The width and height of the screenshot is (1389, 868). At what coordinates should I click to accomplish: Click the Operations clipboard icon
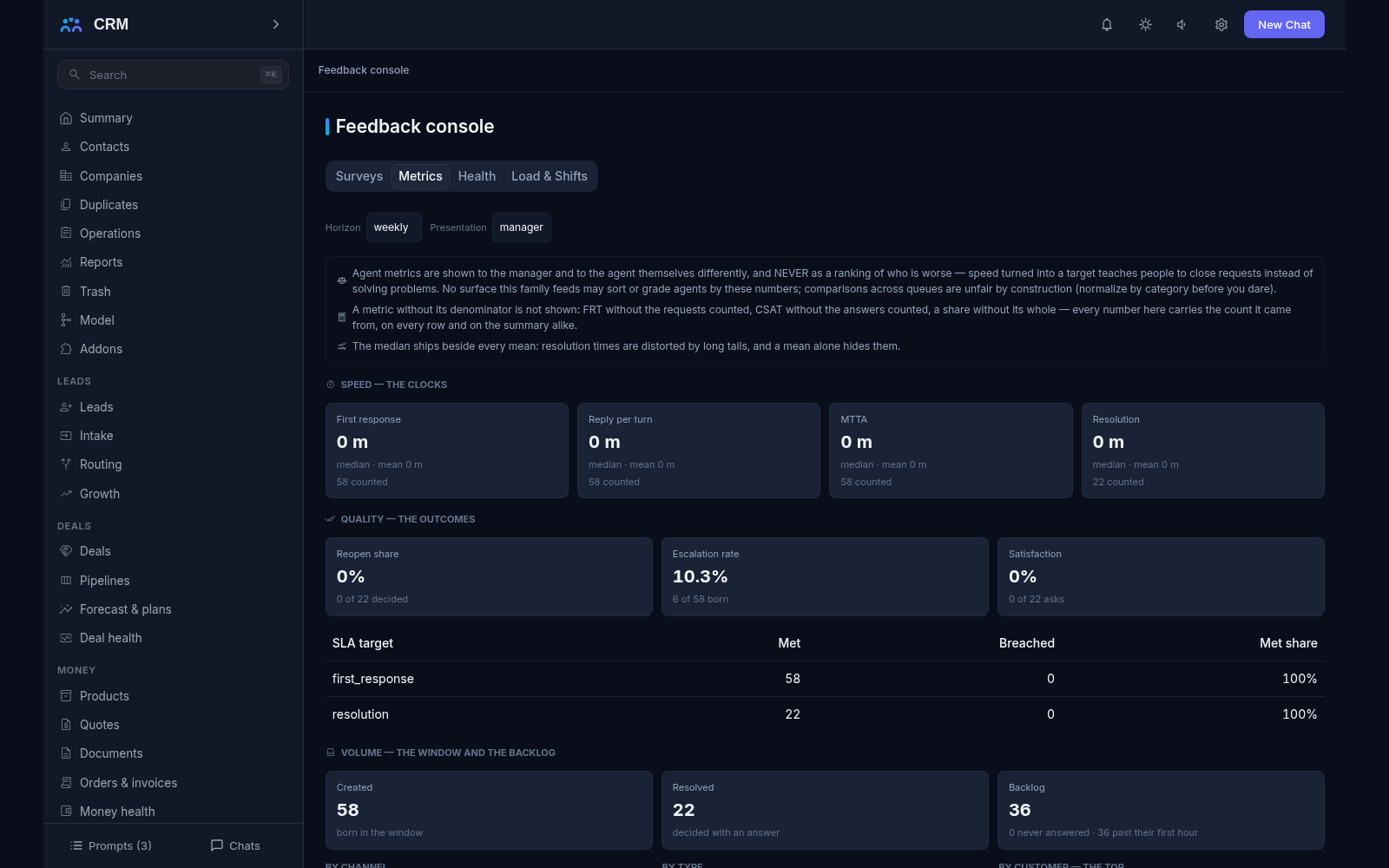pos(66,233)
